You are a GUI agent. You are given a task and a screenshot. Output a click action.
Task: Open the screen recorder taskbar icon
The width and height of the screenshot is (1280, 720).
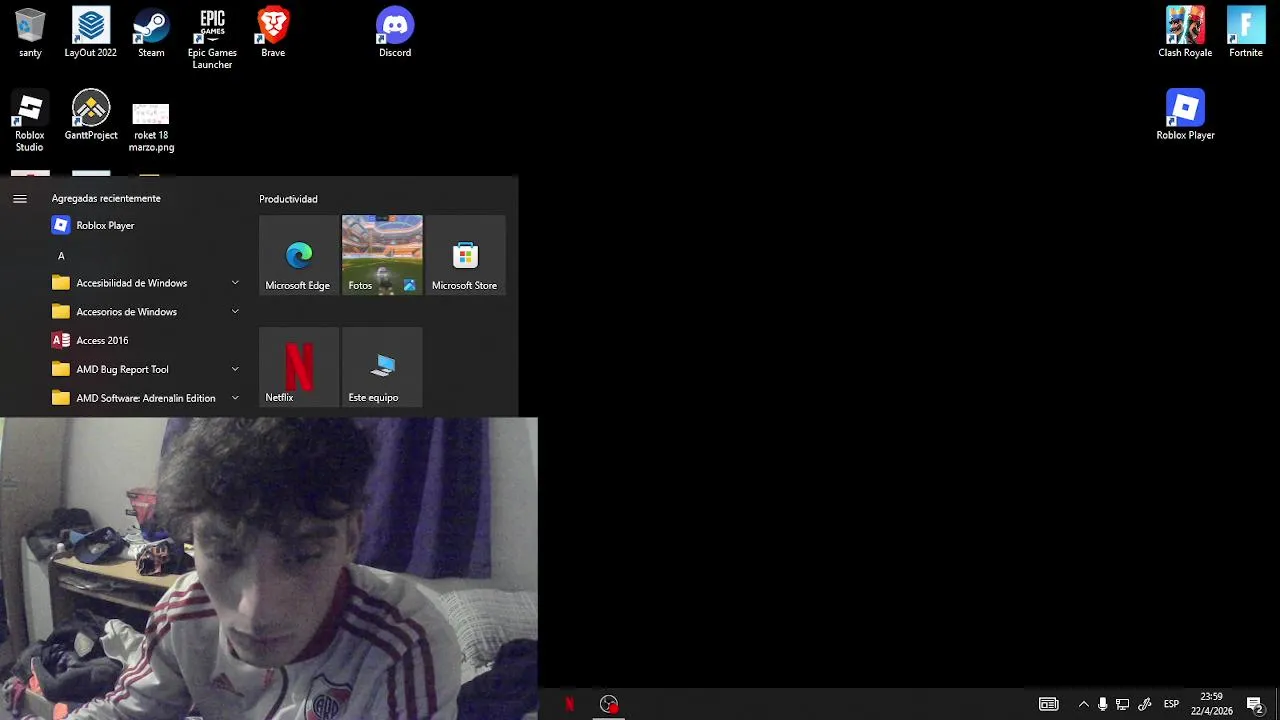click(x=609, y=704)
